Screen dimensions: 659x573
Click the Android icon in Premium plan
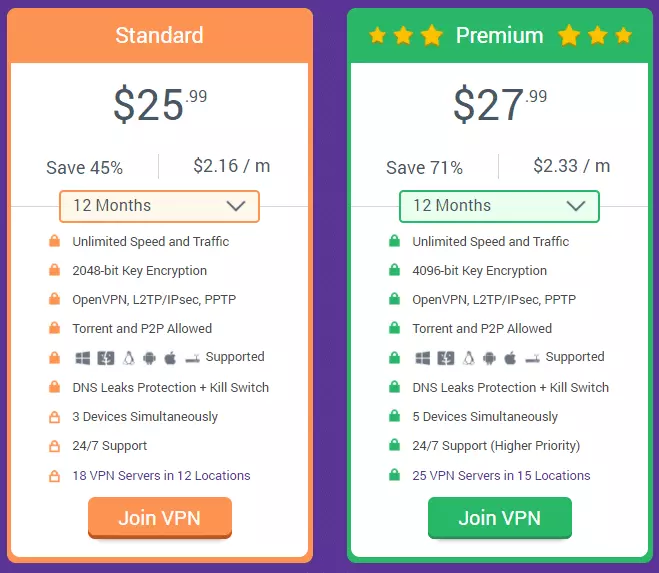pos(490,358)
